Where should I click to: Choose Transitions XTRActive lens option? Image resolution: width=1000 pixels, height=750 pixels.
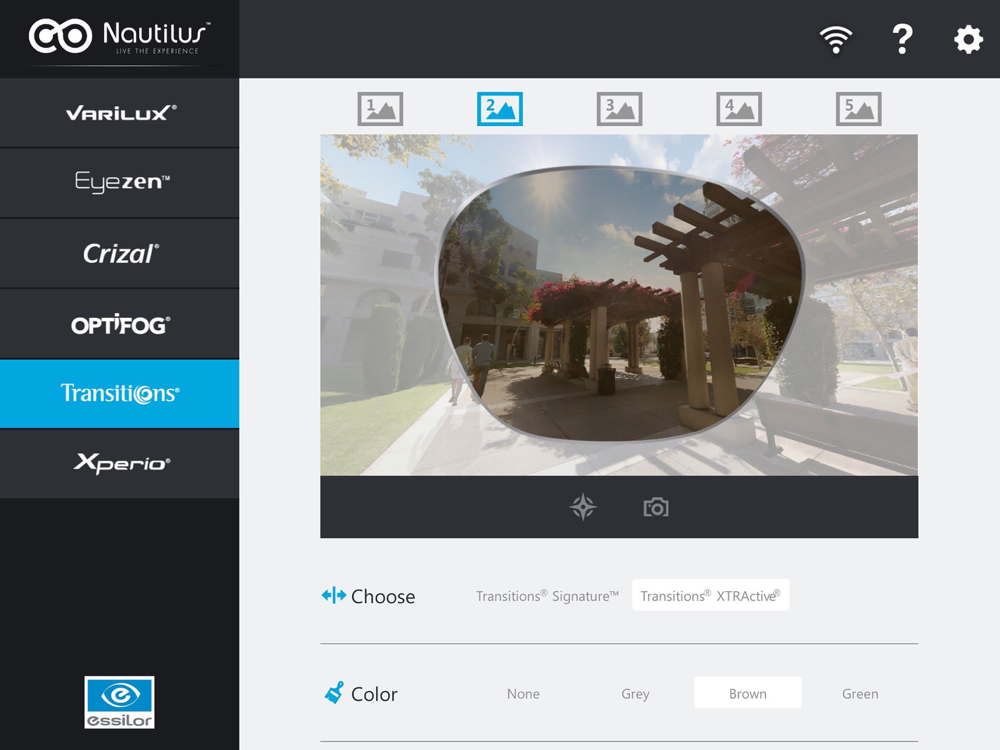click(710, 595)
